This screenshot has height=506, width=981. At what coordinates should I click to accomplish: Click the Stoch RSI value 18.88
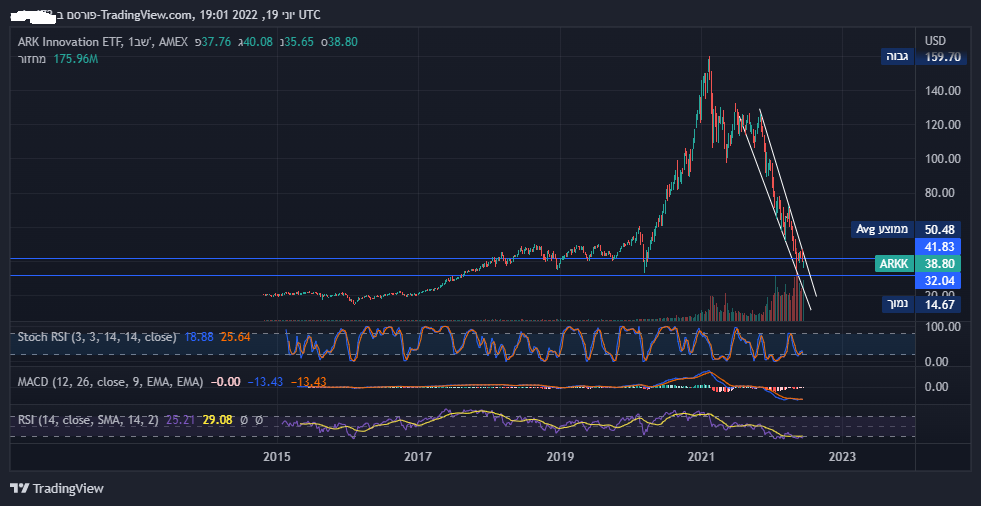point(199,337)
